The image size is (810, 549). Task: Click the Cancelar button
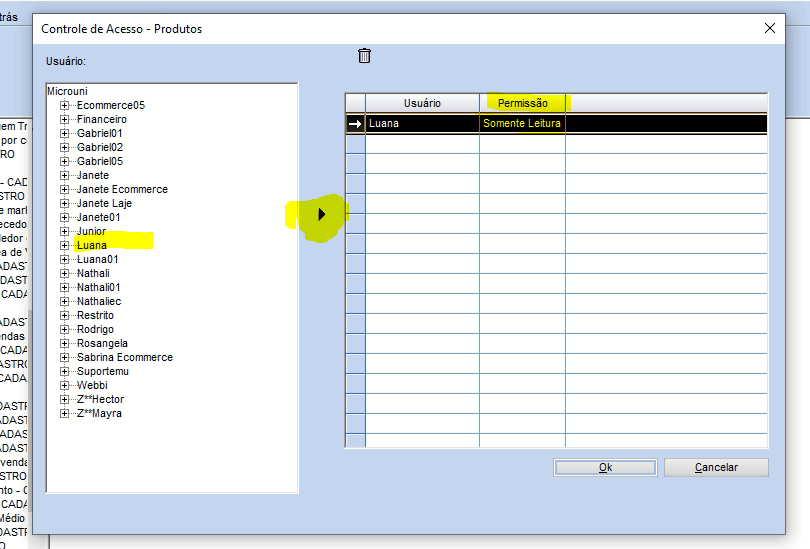tap(716, 467)
